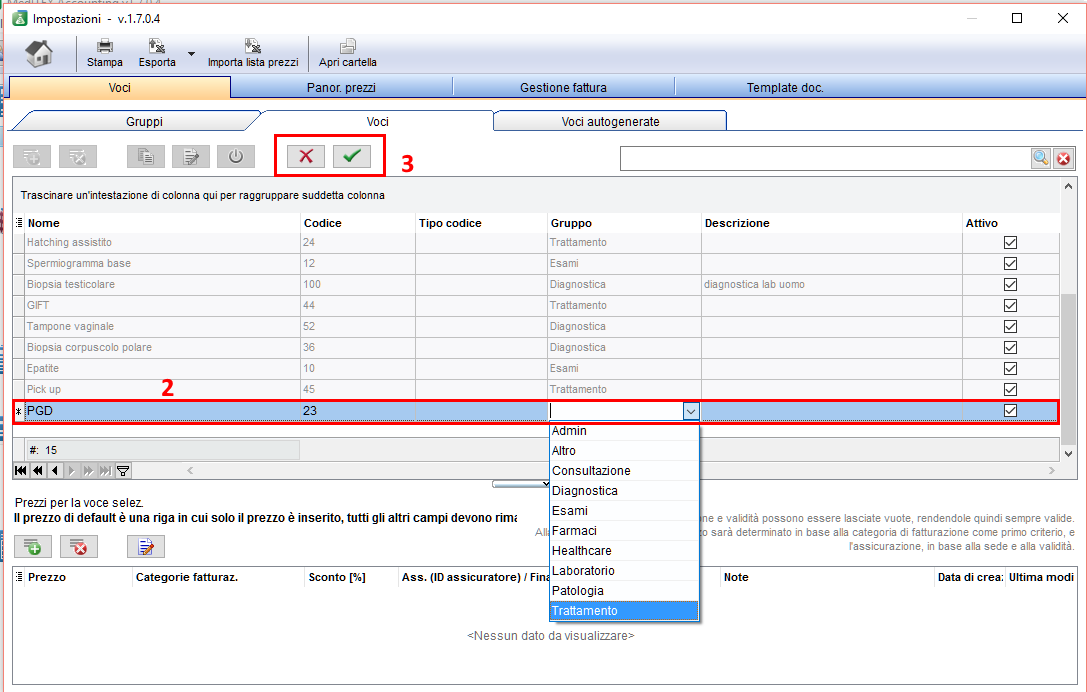Clear the search with the red X icon
Viewport: 1087px width, 692px height.
point(1063,159)
